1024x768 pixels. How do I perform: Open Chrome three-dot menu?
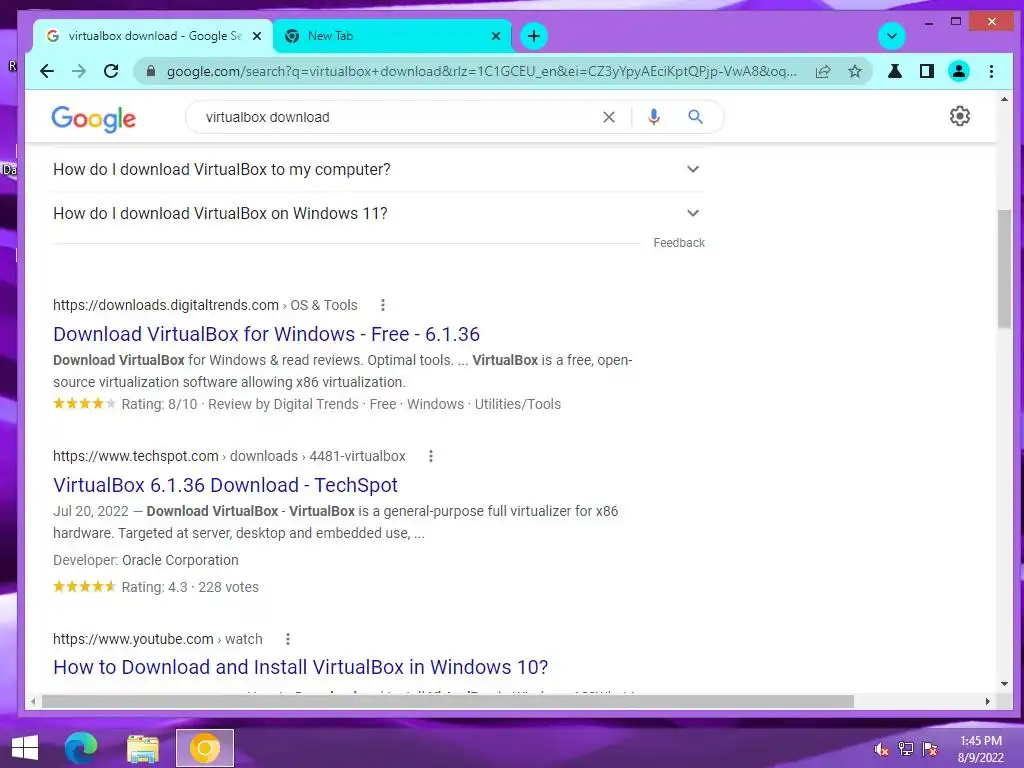point(991,71)
